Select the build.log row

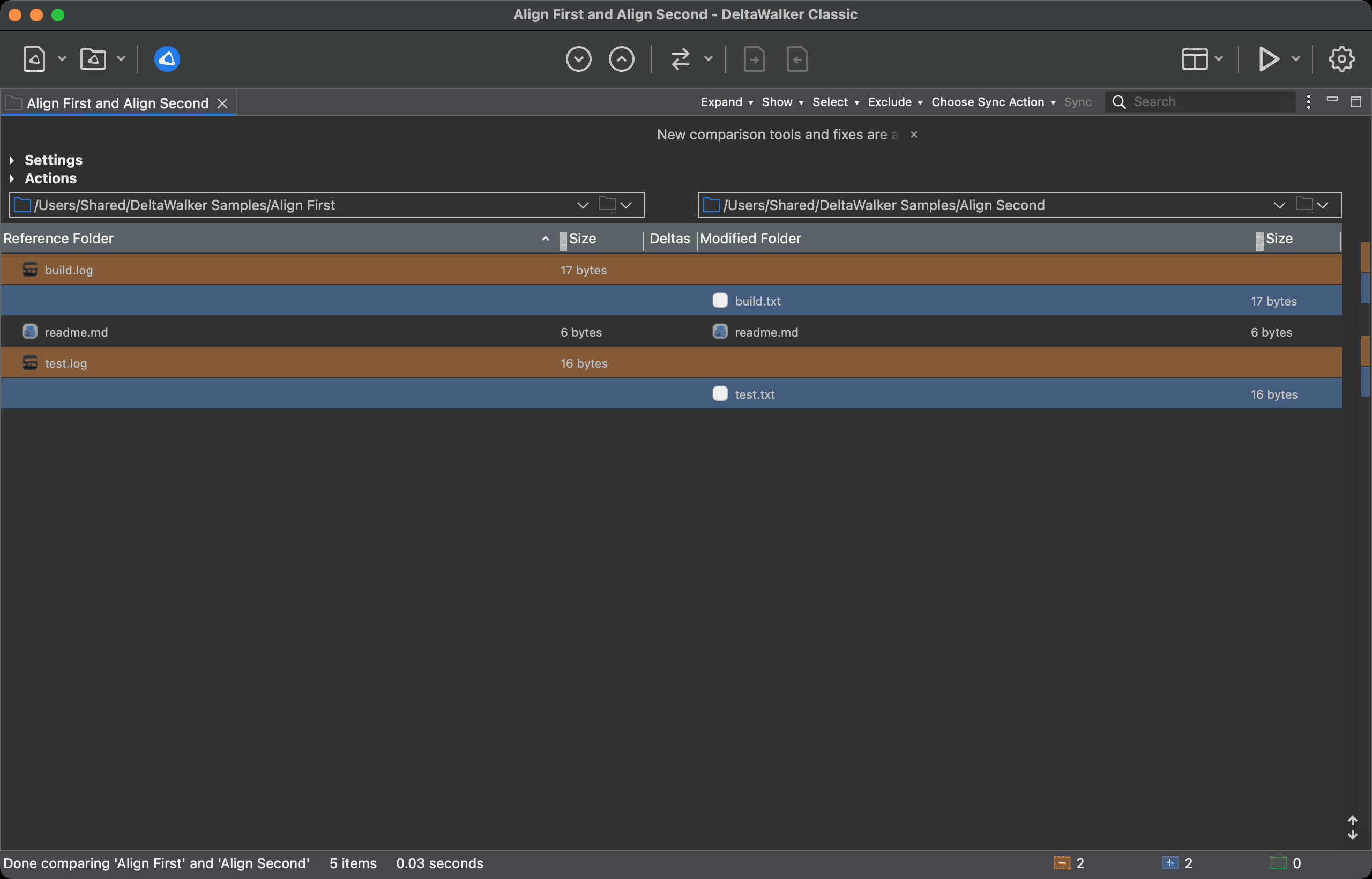pyautogui.click(x=671, y=270)
